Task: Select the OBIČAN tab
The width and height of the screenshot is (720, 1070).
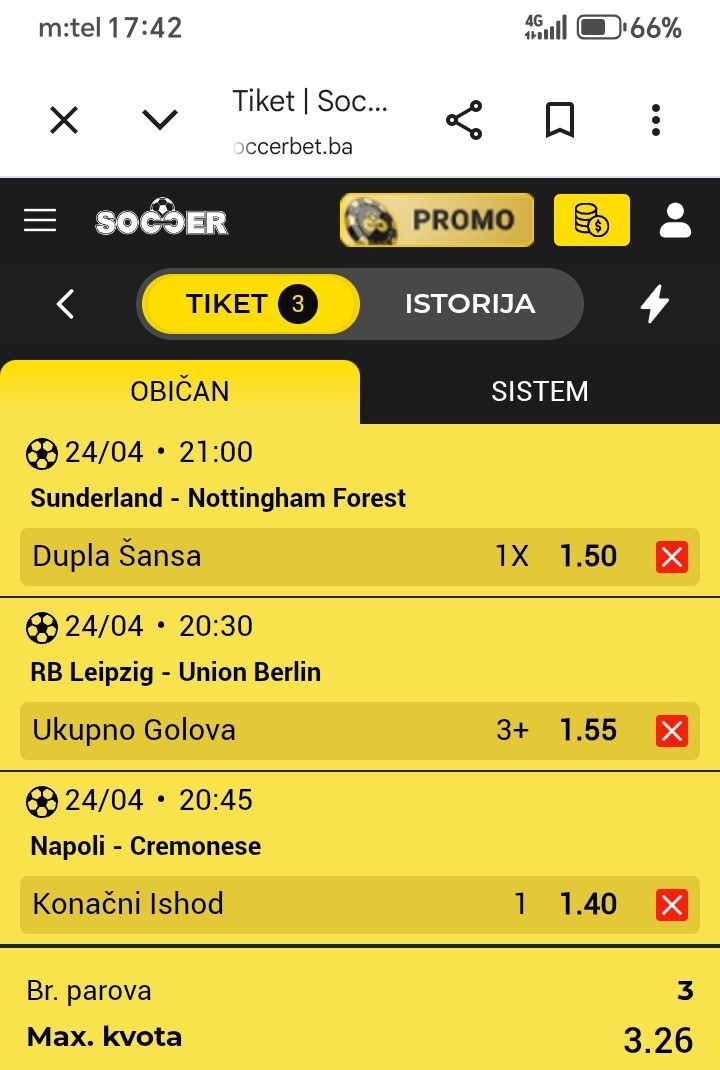Action: (x=180, y=392)
